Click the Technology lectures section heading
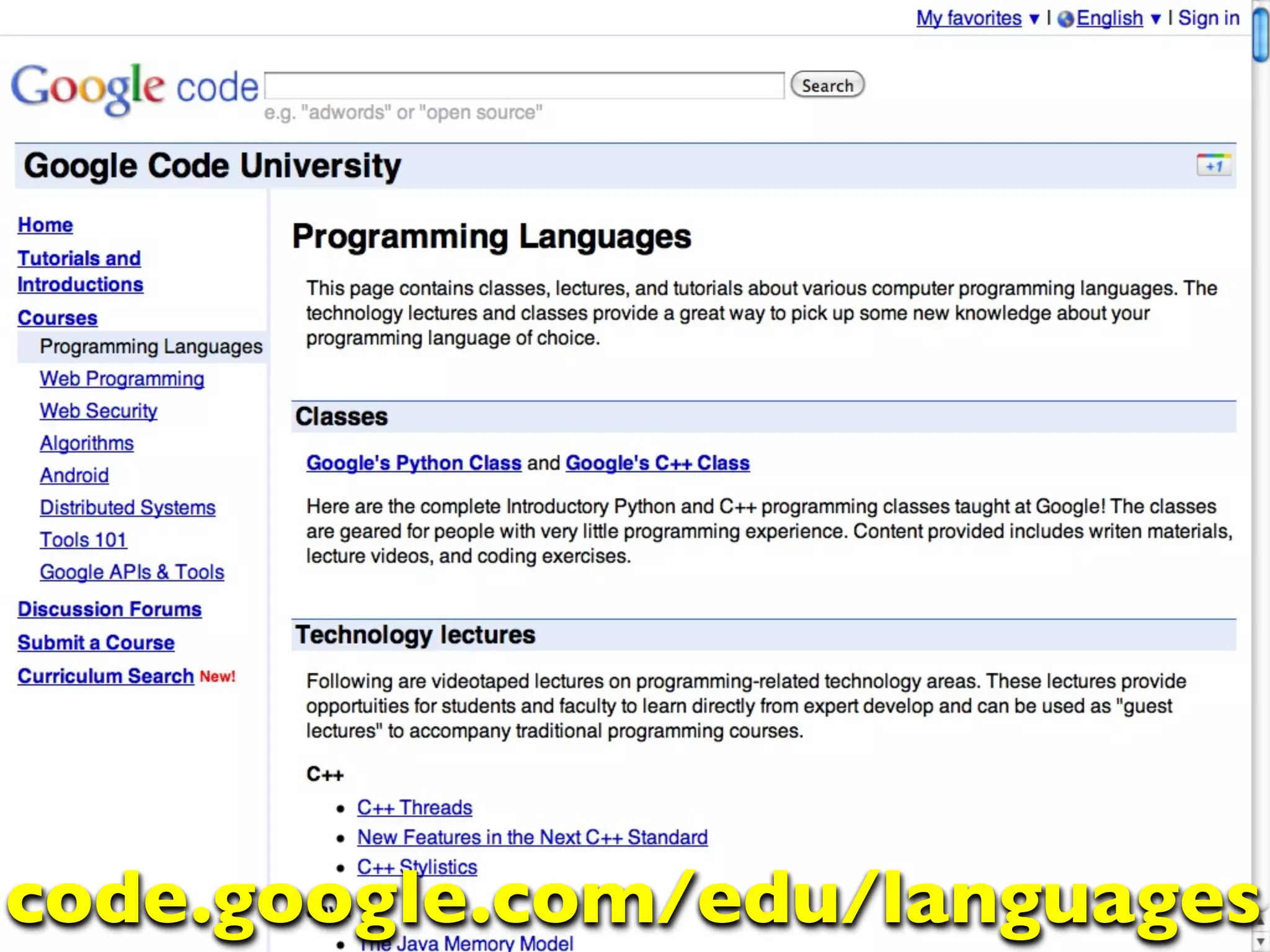Viewport: 1270px width, 952px height. (x=415, y=635)
